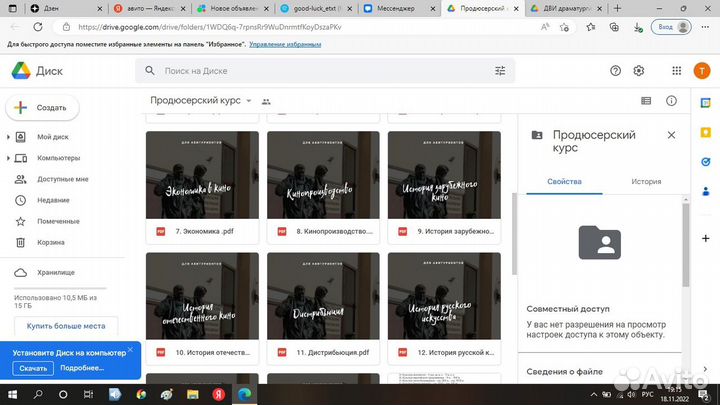Open 10. История отечественного кино thumbnail
The image size is (720, 405).
click(202, 296)
